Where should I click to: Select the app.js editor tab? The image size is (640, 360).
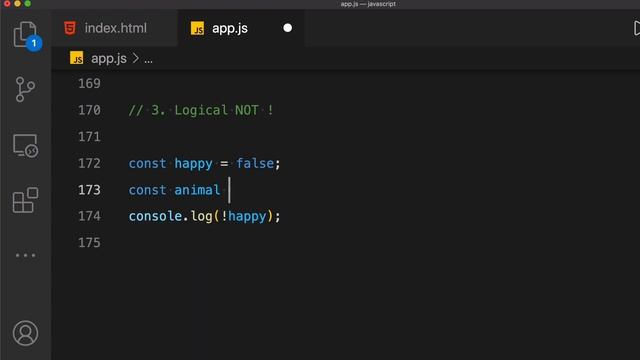click(241, 28)
